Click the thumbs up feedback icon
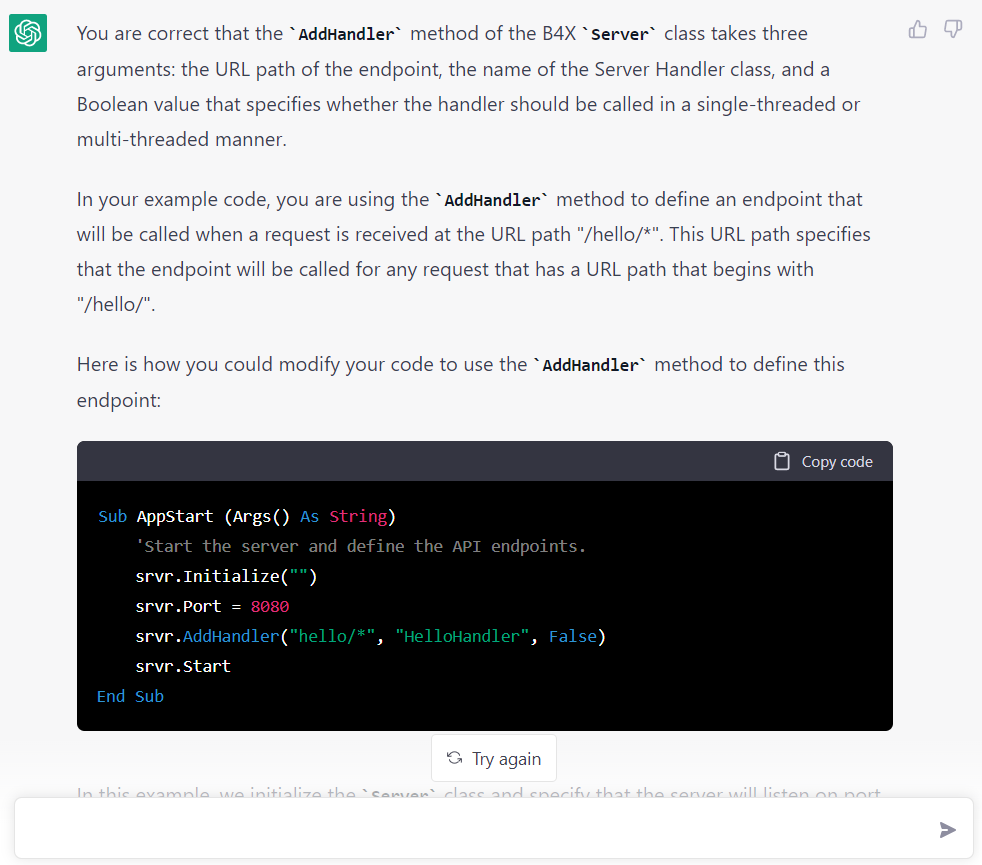 coord(917,30)
